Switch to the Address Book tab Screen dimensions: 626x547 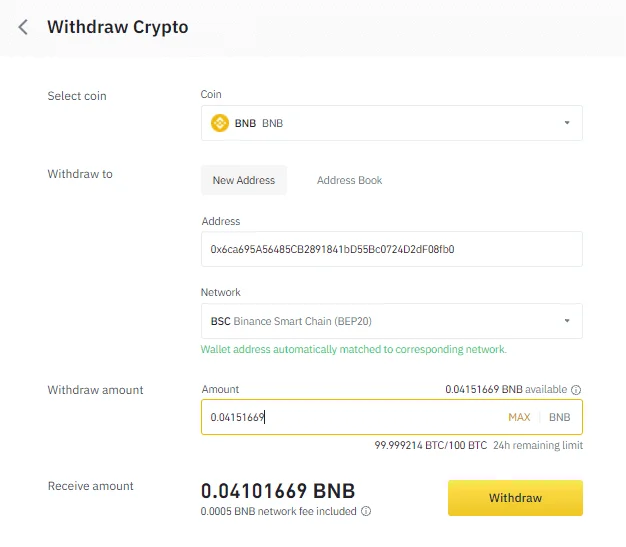tap(349, 180)
